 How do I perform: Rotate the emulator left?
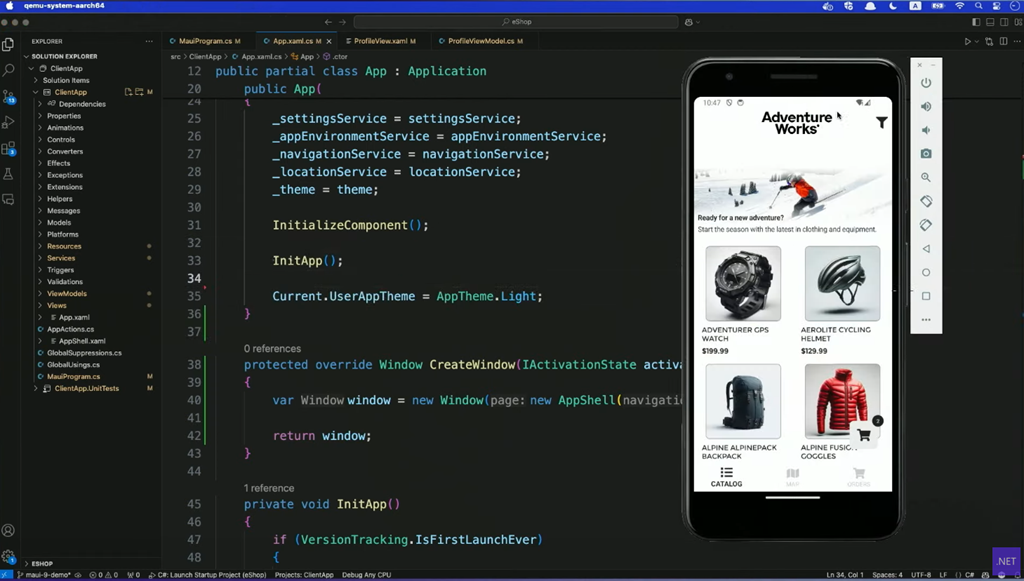point(926,201)
